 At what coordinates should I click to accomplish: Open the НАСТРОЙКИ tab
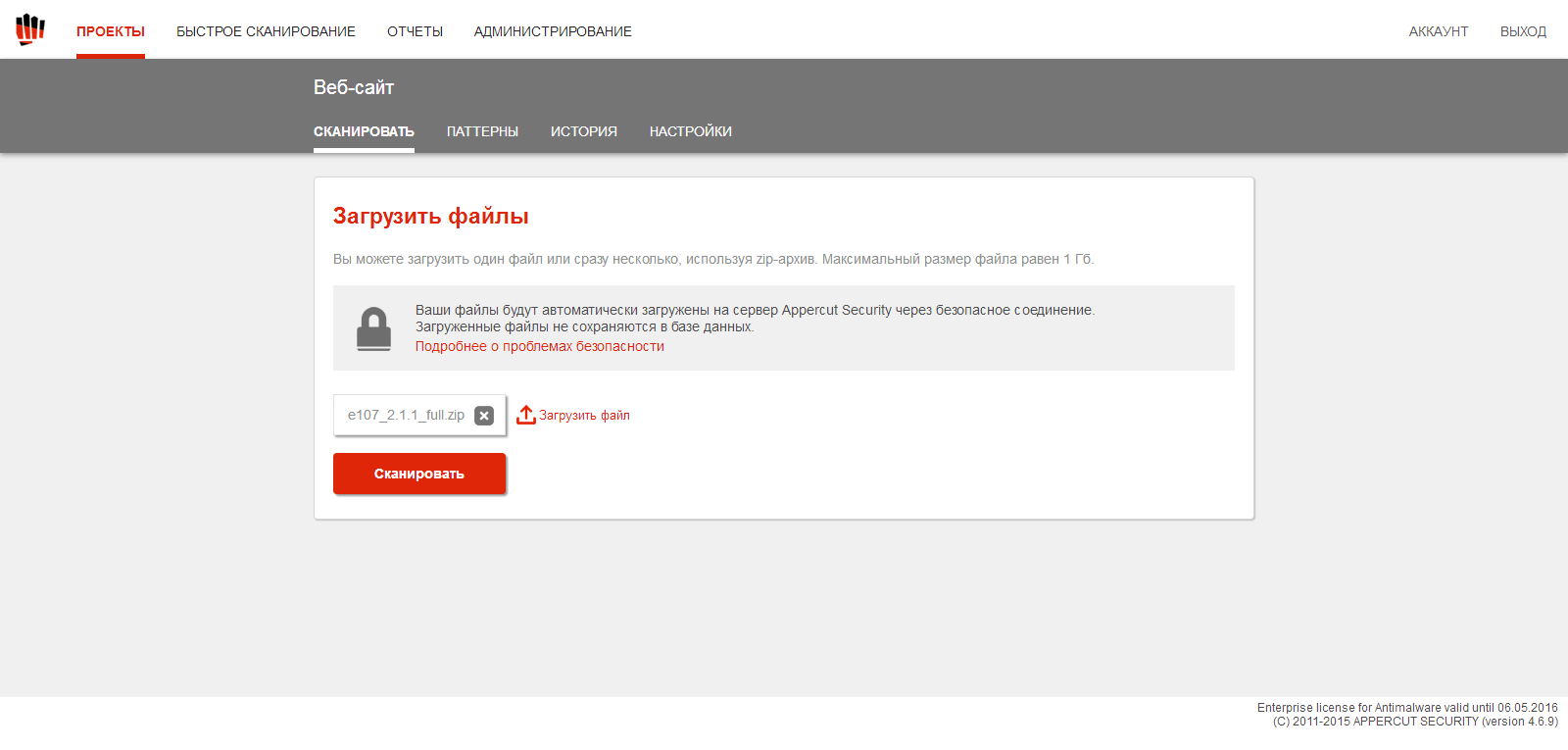(691, 131)
